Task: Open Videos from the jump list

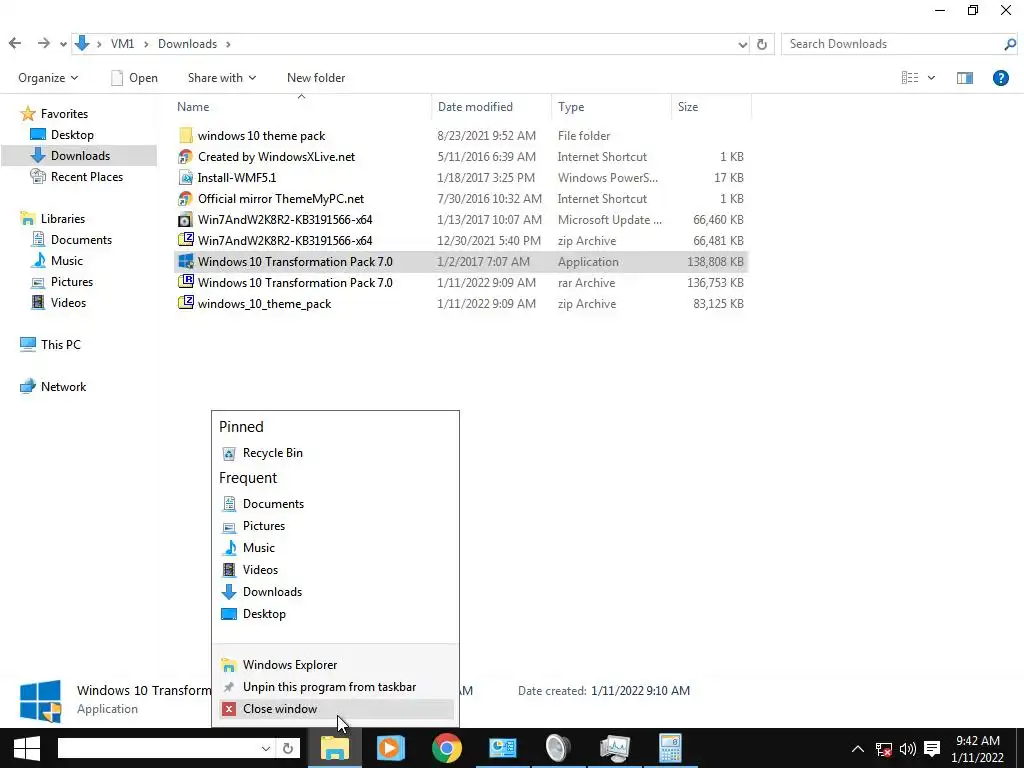Action: click(x=336, y=569)
